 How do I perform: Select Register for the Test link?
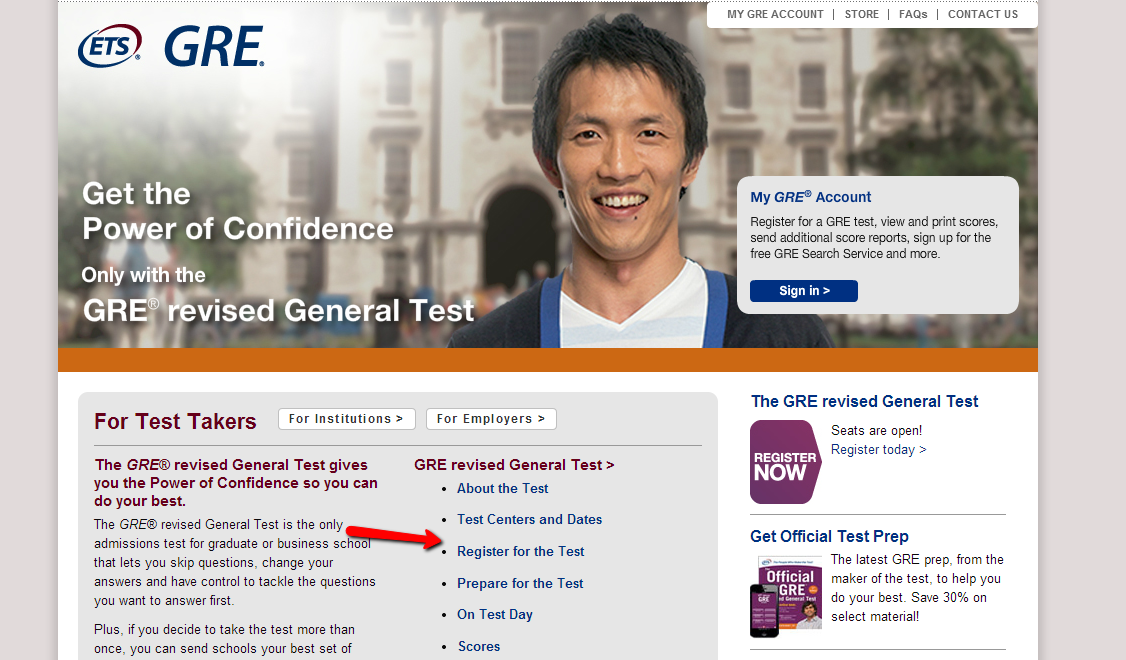tap(521, 552)
